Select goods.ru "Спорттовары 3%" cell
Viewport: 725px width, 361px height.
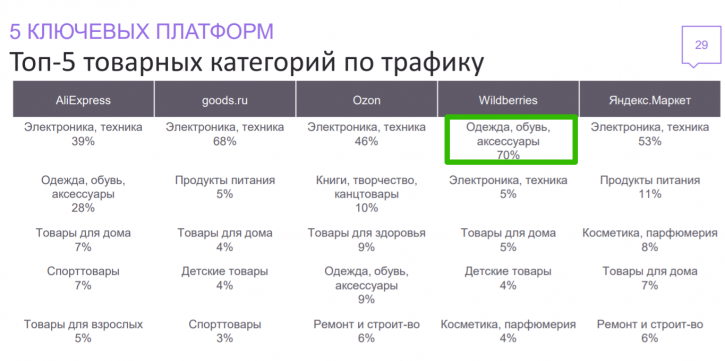225,331
